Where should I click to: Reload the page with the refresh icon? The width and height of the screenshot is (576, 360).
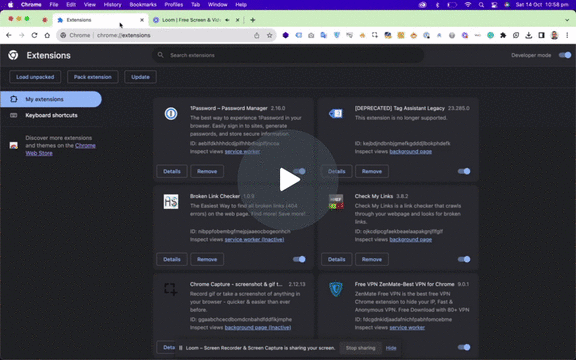pos(34,35)
